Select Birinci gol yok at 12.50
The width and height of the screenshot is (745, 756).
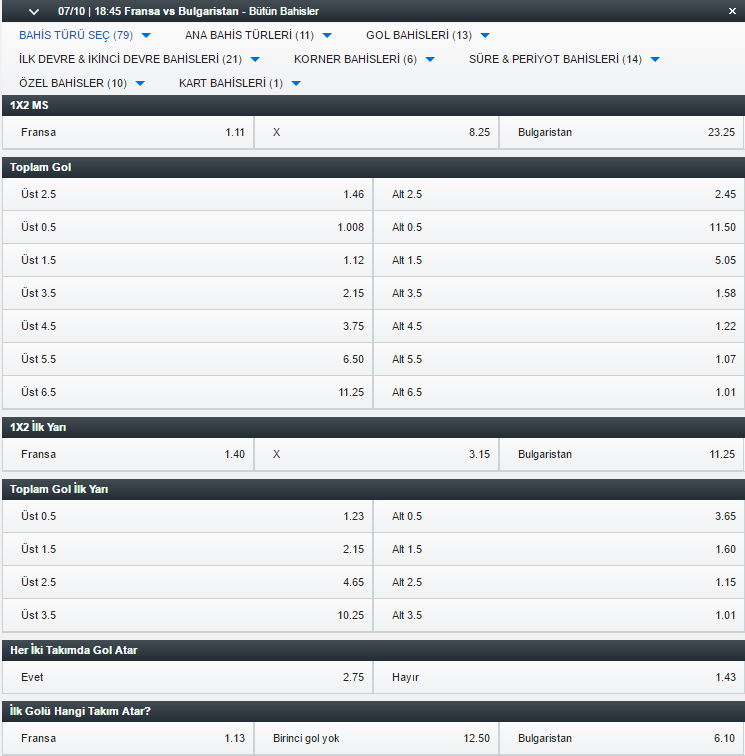376,738
